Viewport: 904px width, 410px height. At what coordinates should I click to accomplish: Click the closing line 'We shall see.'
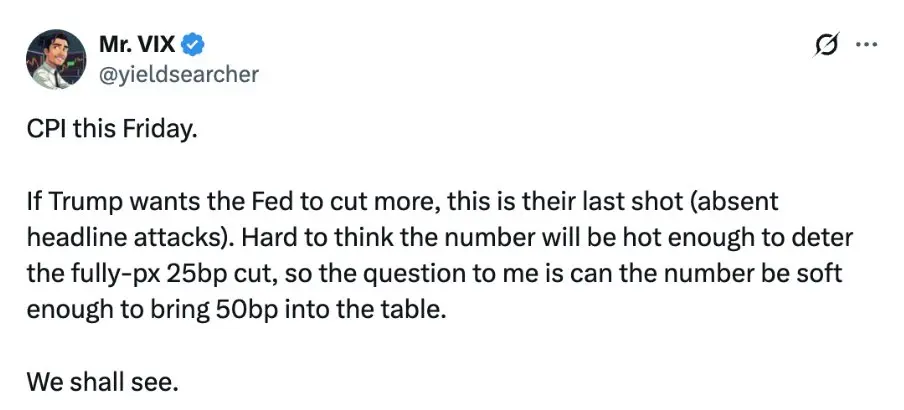click(101, 381)
